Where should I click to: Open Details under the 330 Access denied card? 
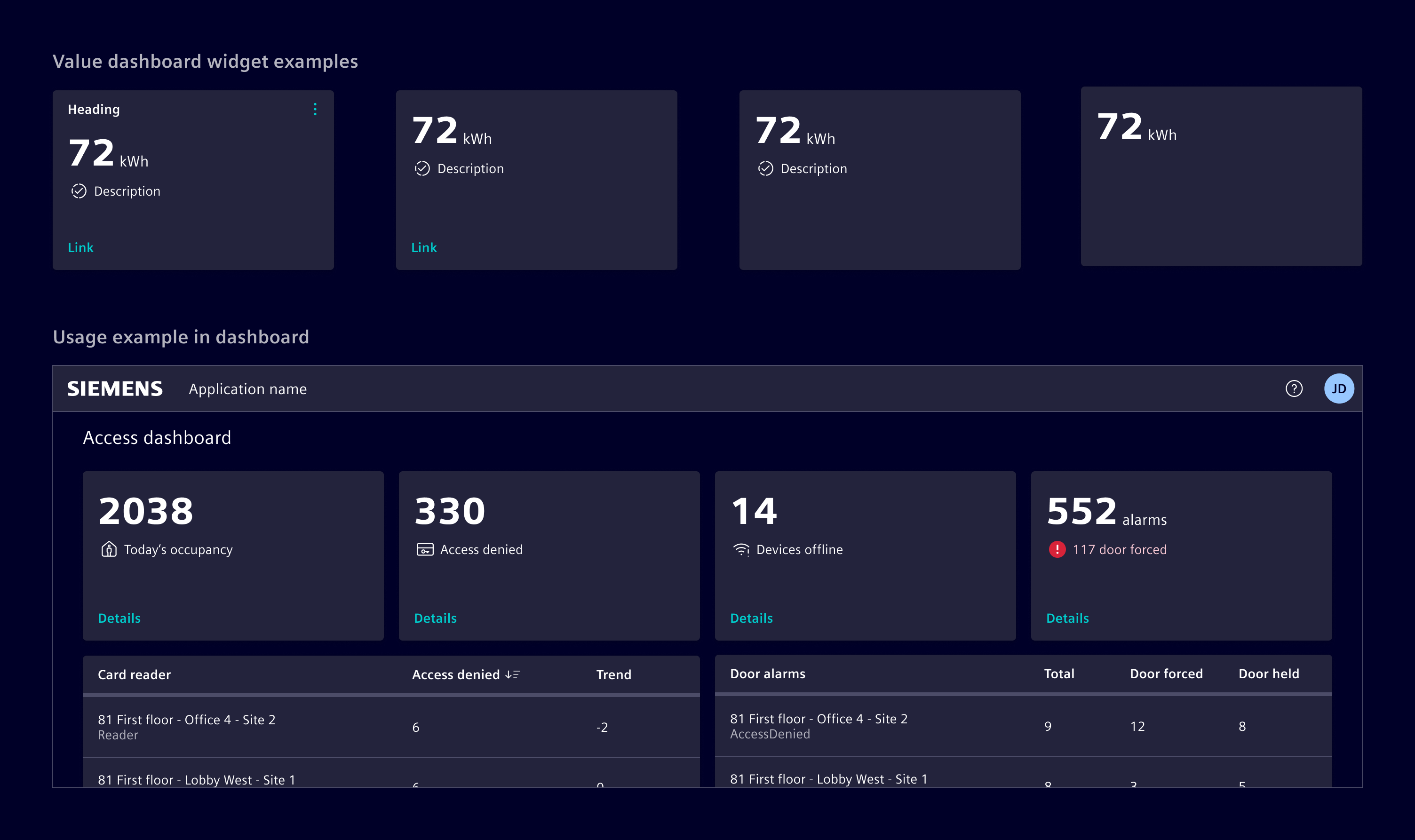pyautogui.click(x=435, y=618)
